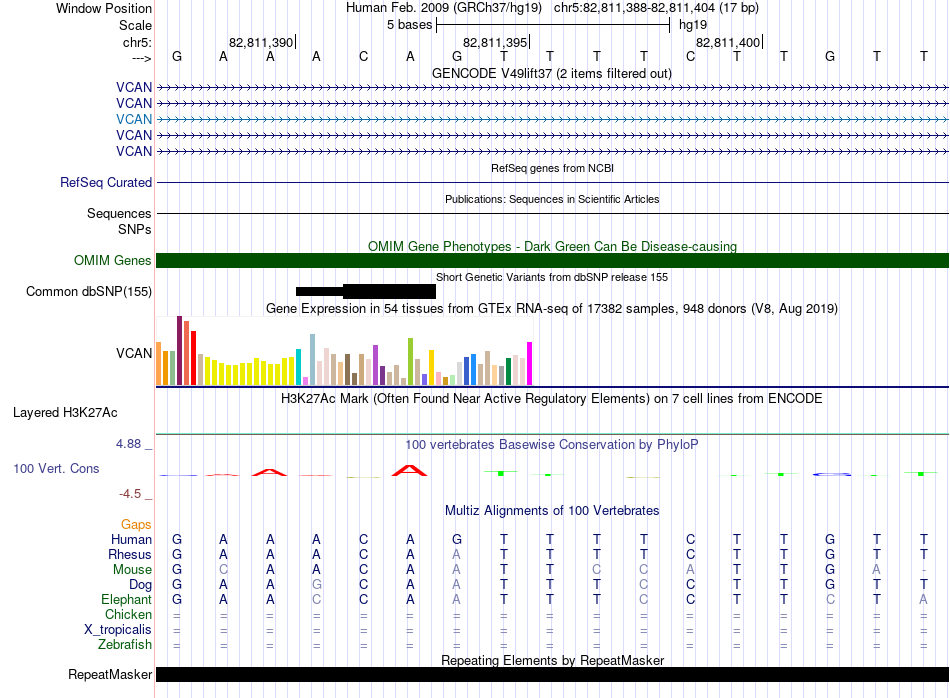Click the tallest maroon bar in GTEx chart
This screenshot has width=950, height=698.
tap(179, 350)
